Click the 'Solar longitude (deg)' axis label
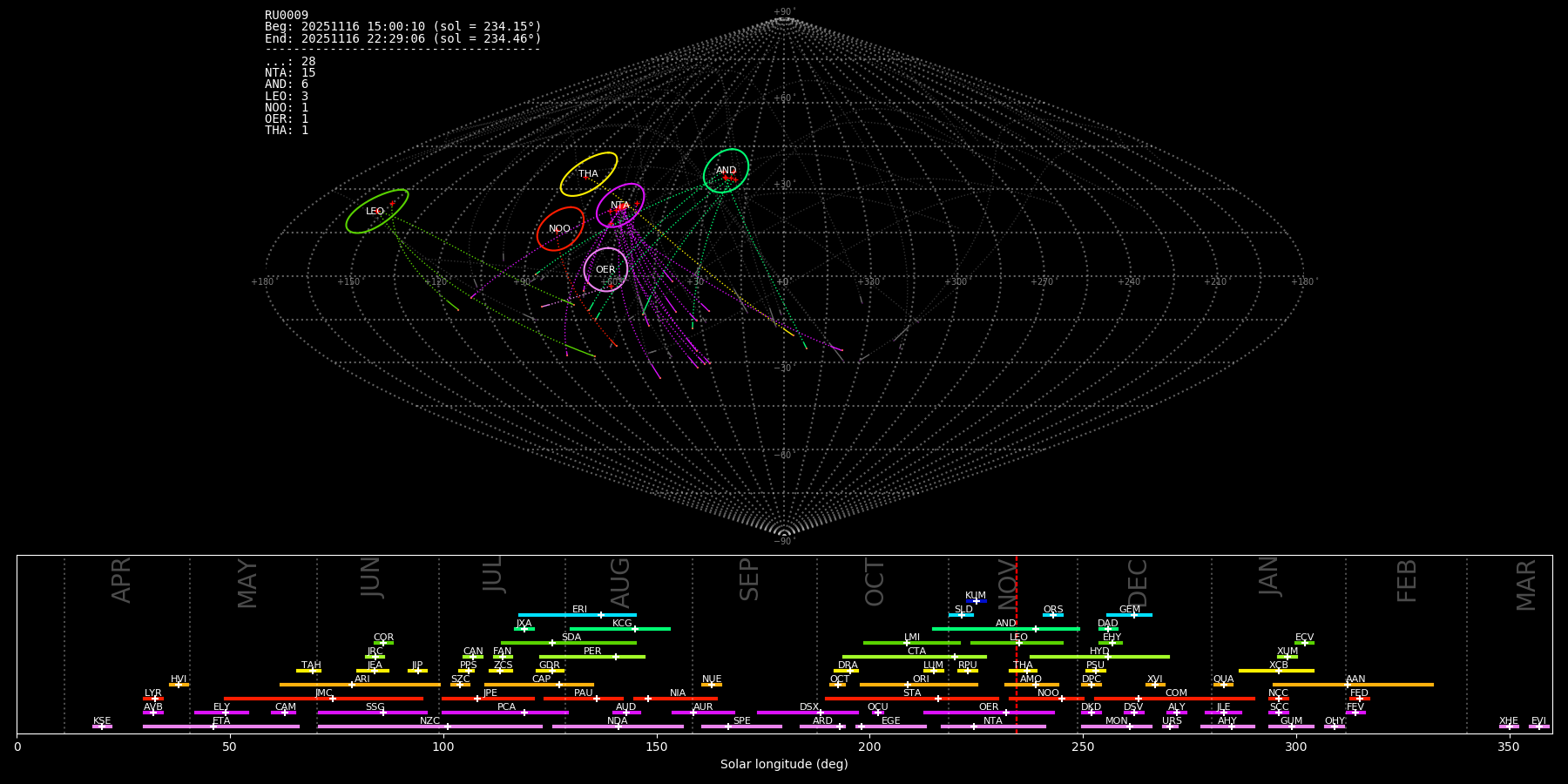The height and width of the screenshot is (784, 1568). tap(784, 764)
